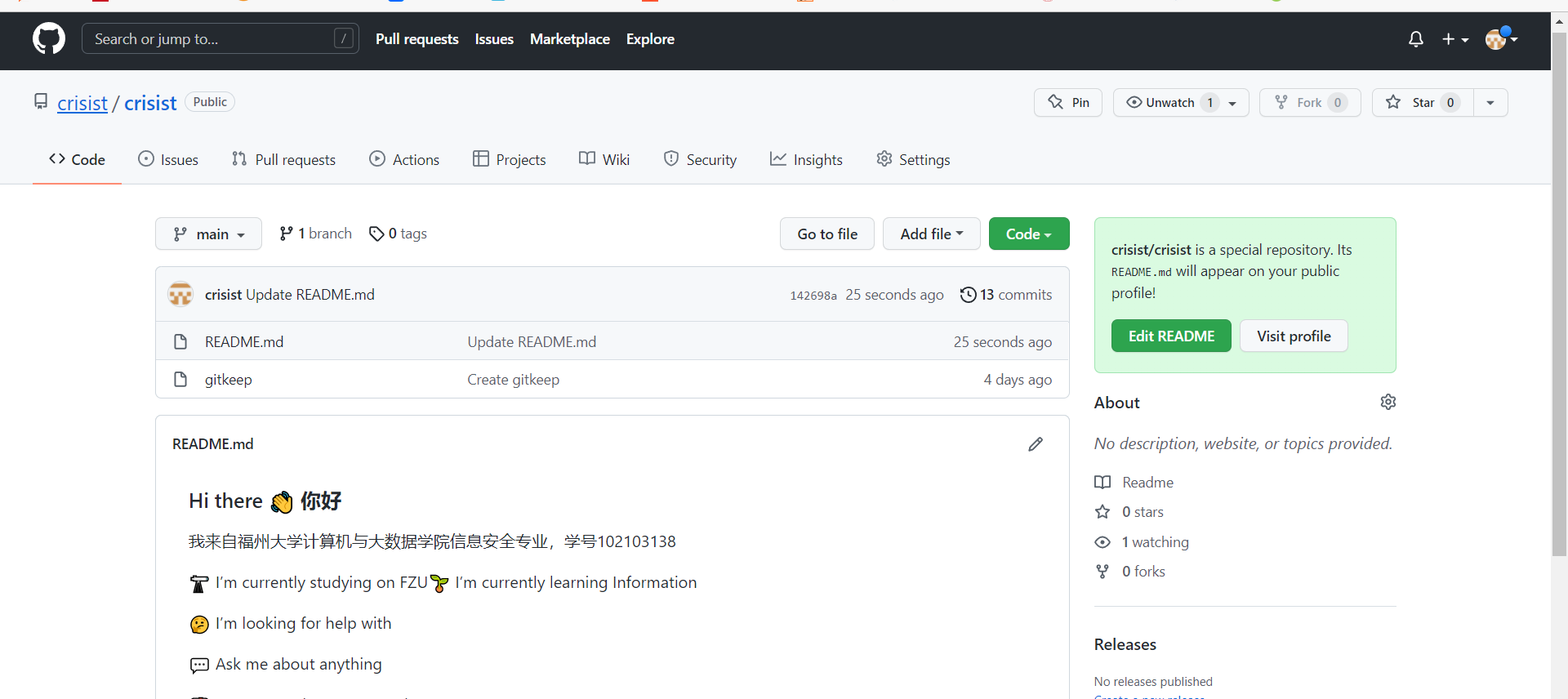Image resolution: width=1568 pixels, height=699 pixels.
Task: Open README.md row's Update README.md commit
Action: 532,341
